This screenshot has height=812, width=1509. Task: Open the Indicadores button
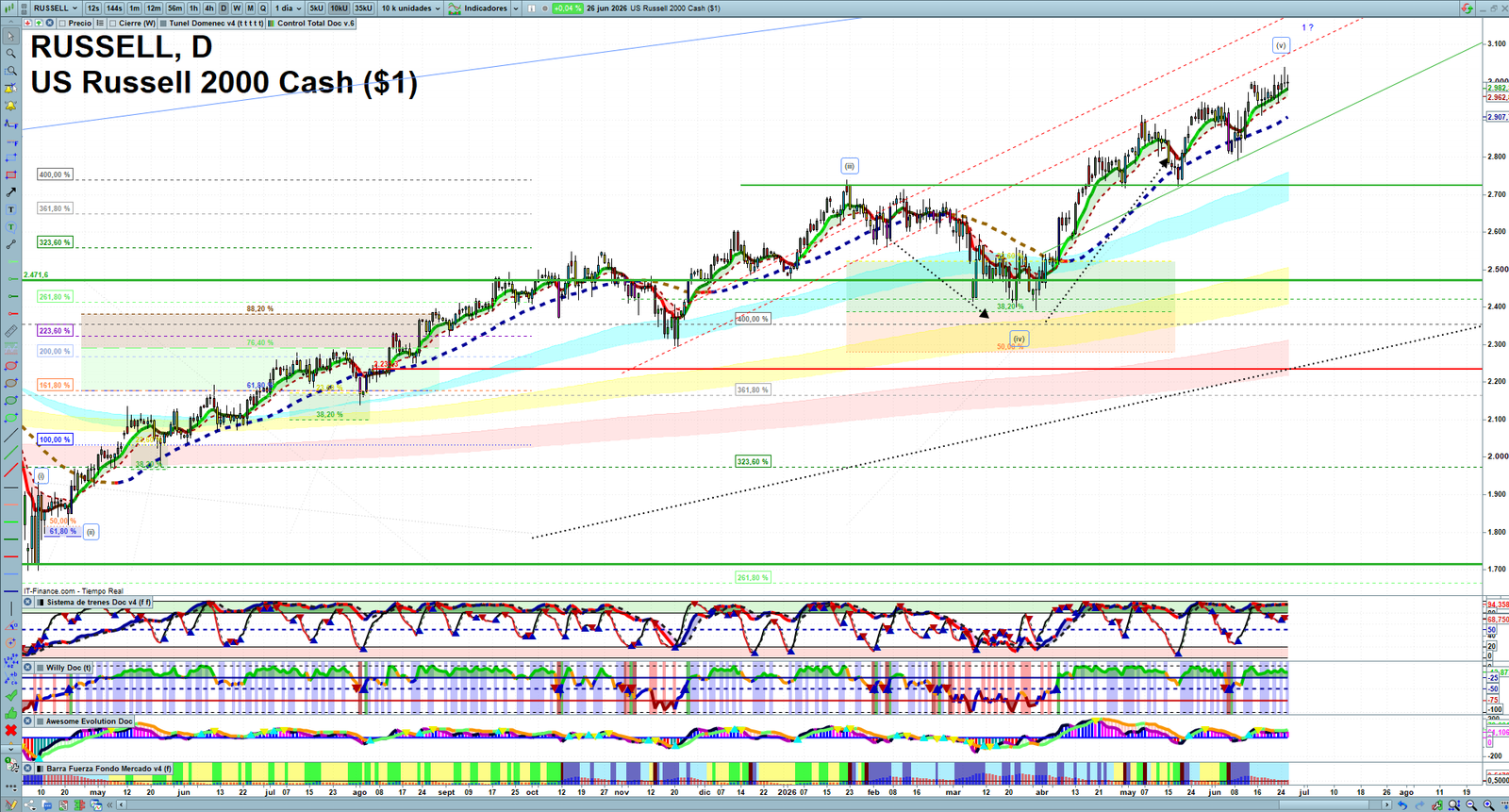pos(478,8)
